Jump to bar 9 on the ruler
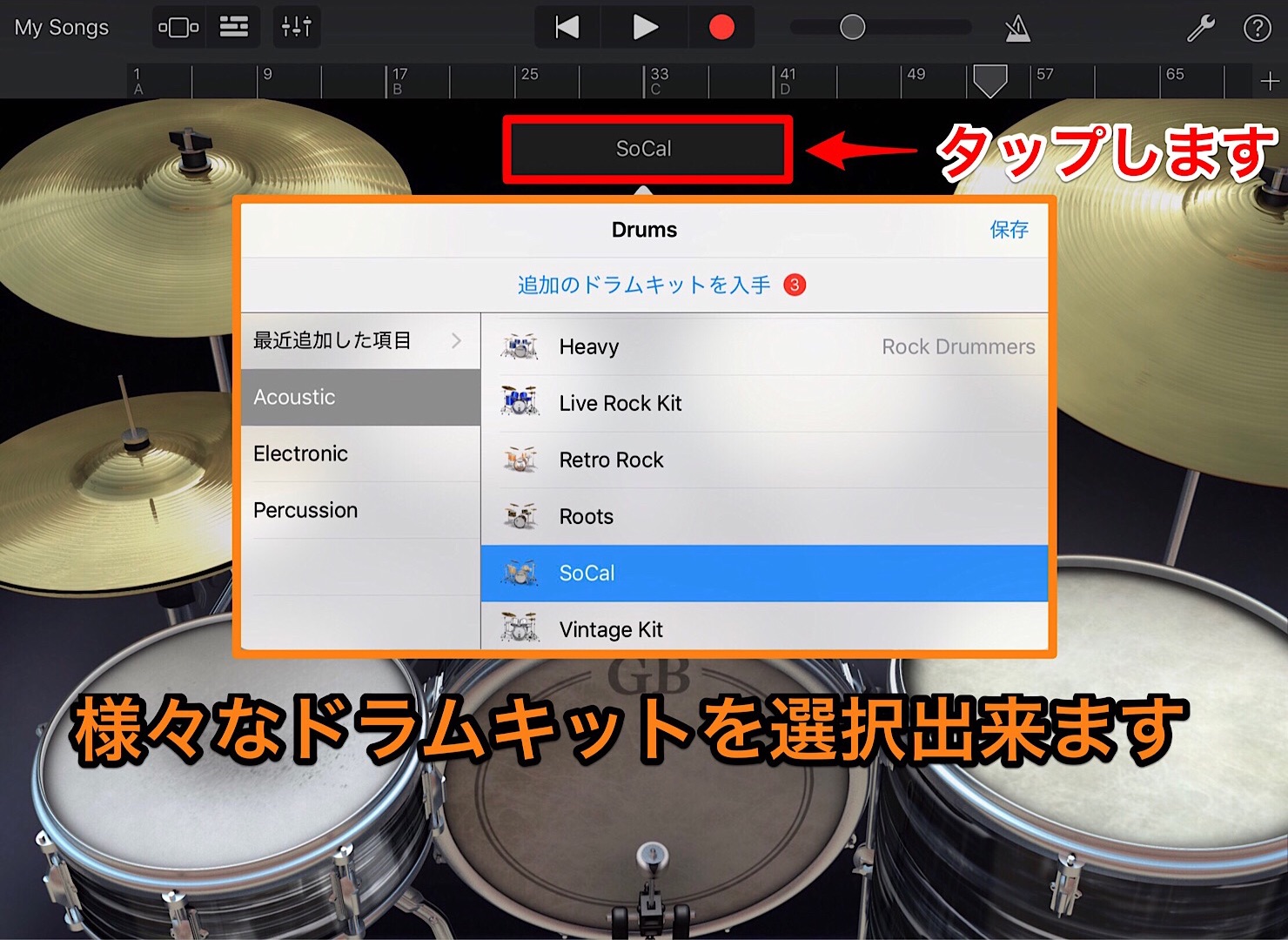The image size is (1288, 940). (x=267, y=75)
